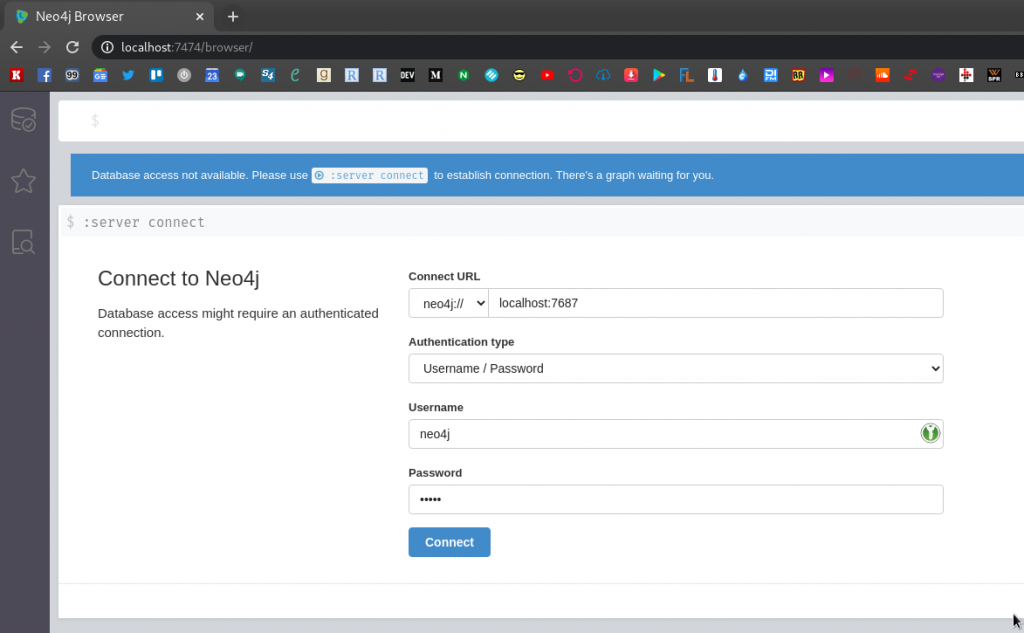Open the Favorites star panel
1024x633 pixels.
[x=24, y=181]
